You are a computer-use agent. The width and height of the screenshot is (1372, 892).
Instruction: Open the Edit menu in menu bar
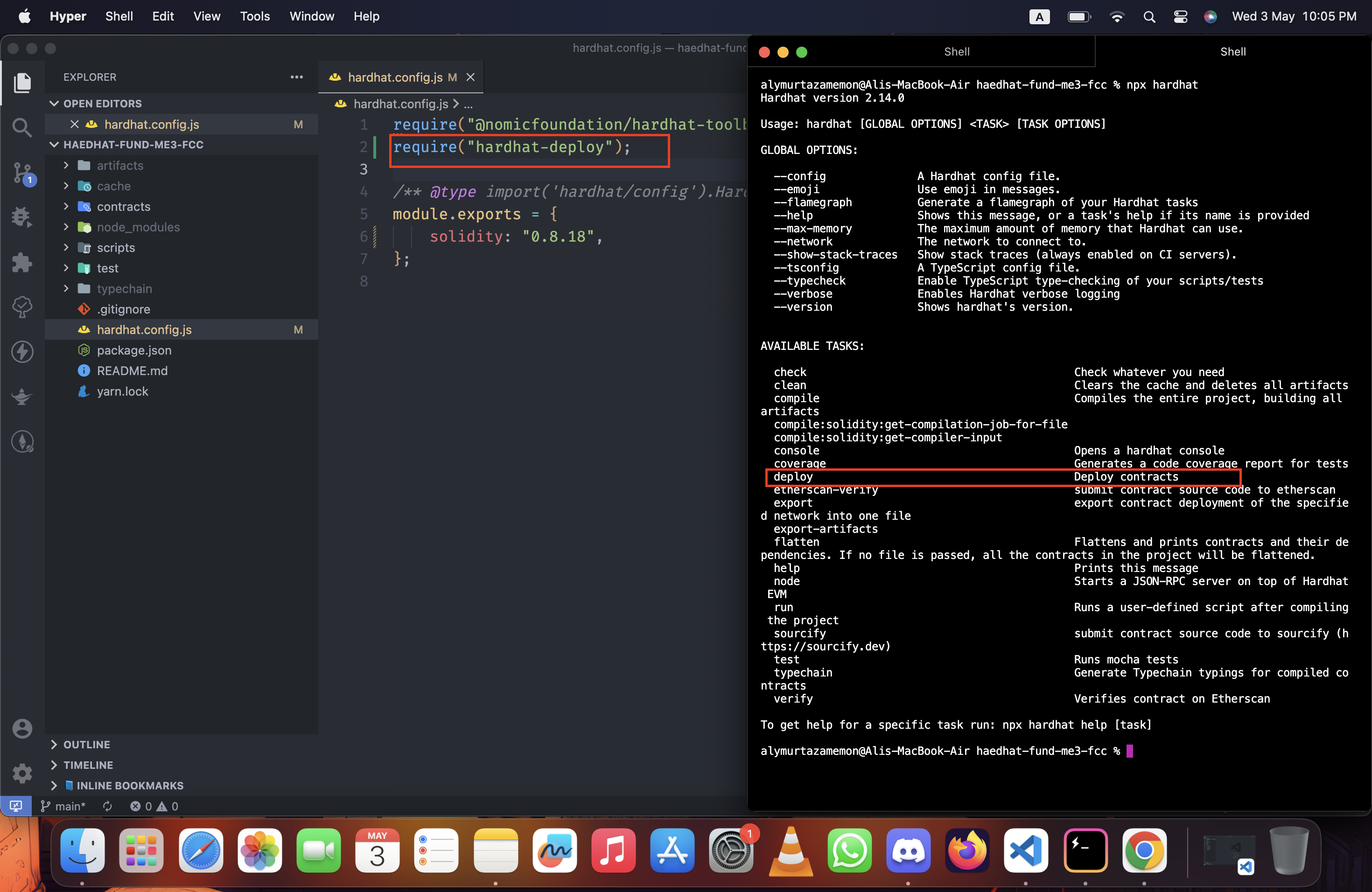[x=163, y=16]
